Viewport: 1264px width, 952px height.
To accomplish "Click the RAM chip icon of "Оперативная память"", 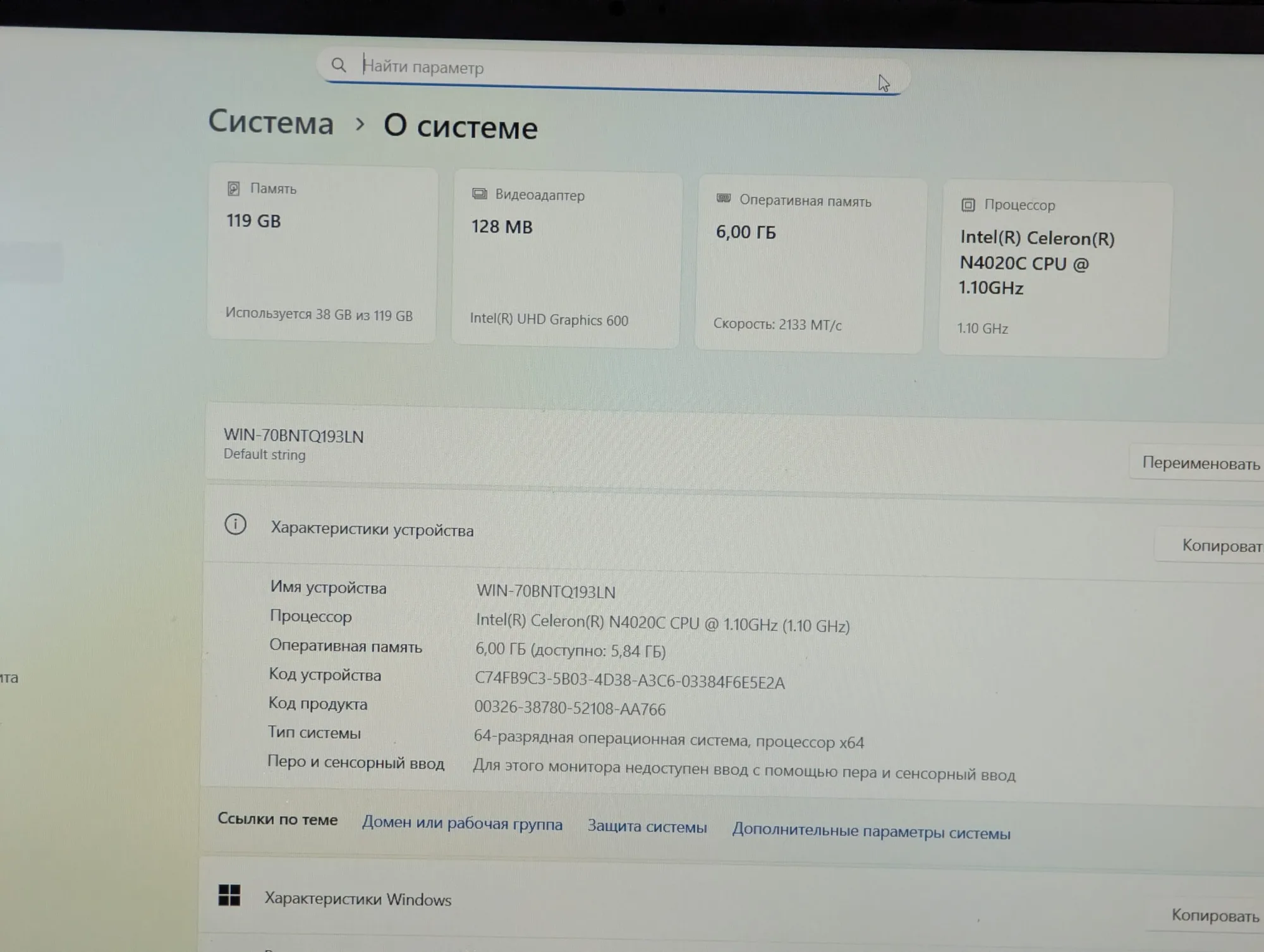I will click(x=724, y=198).
